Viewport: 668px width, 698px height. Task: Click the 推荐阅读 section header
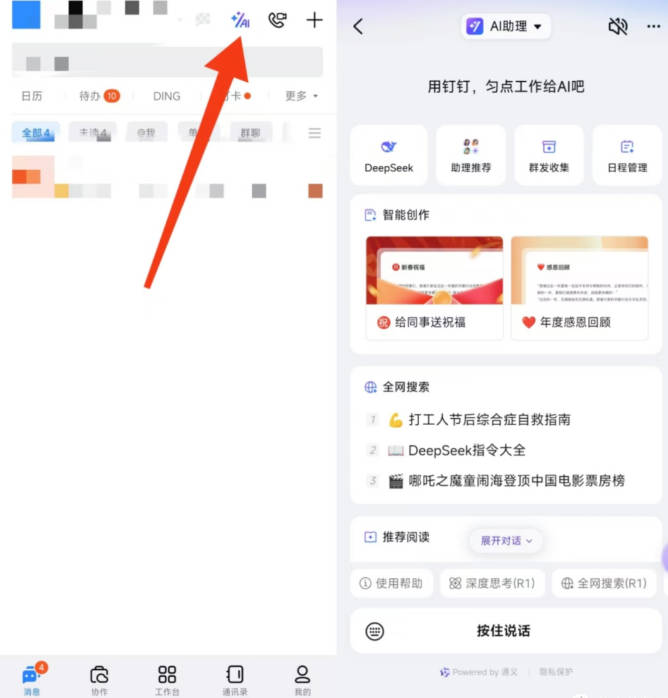[x=397, y=537]
